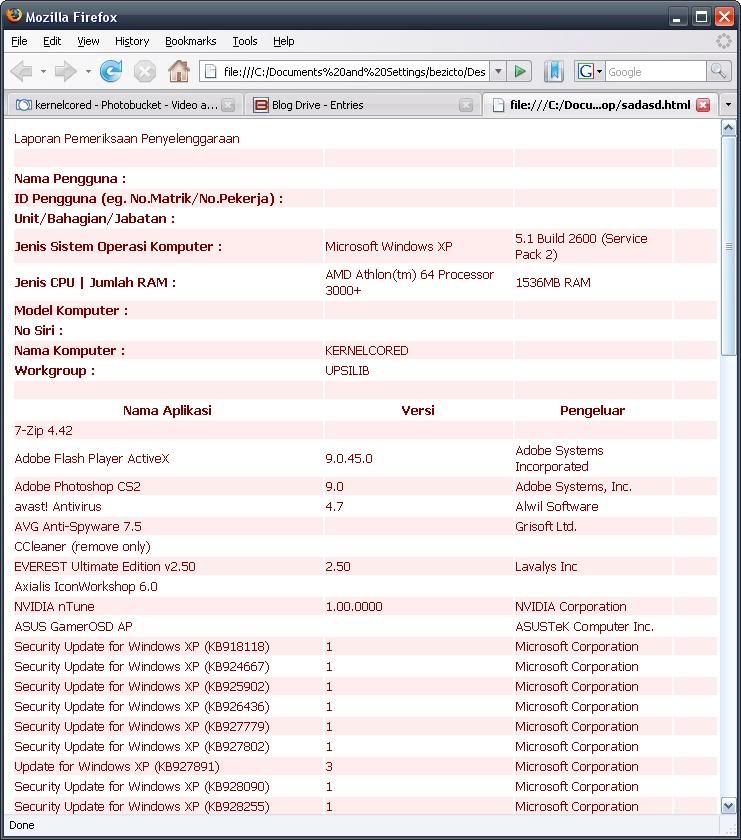Click 'NVIDIA nTune' entry
The height and width of the screenshot is (840, 741).
coord(54,606)
